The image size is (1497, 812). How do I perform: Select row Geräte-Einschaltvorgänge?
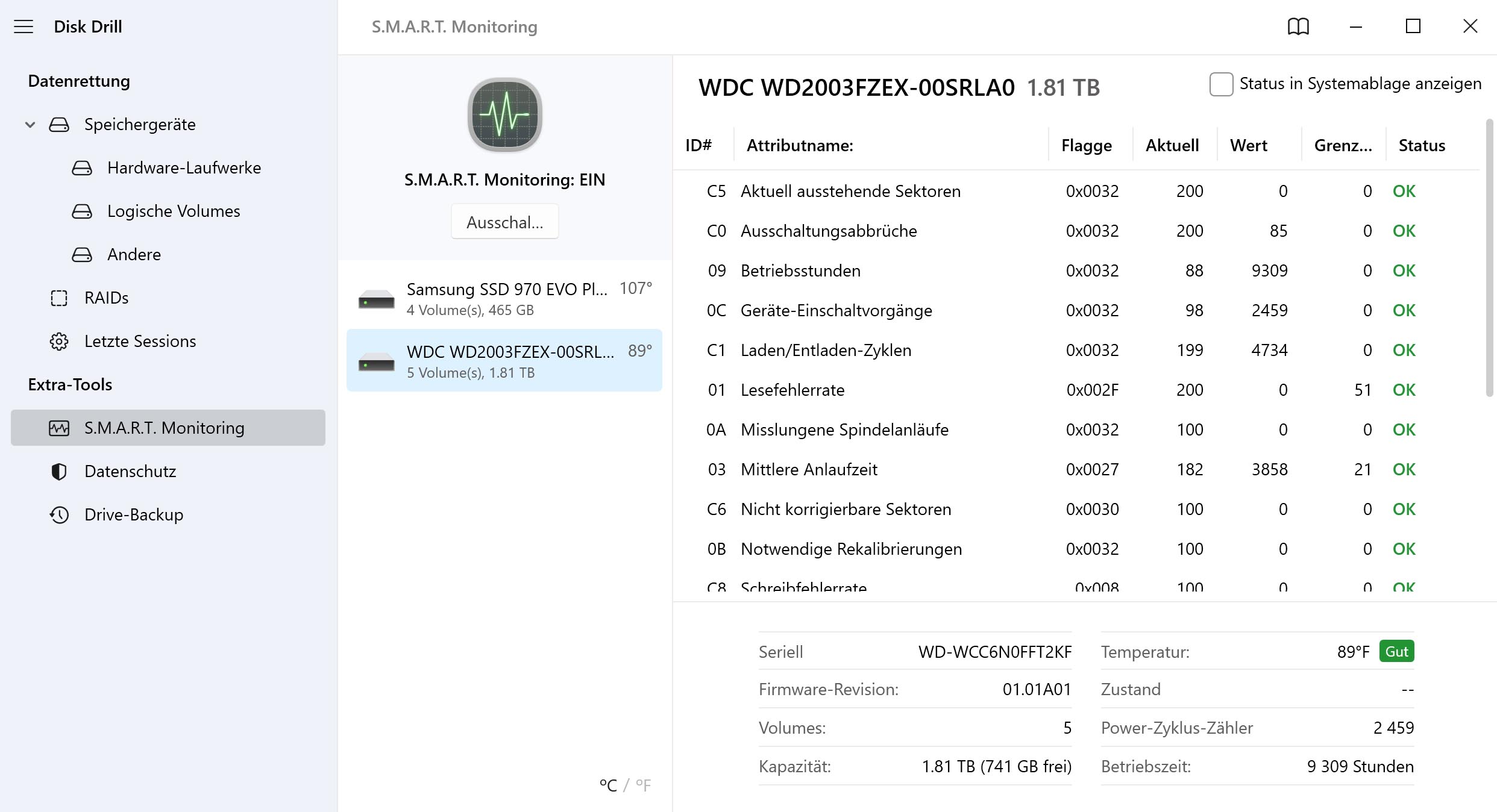(x=1076, y=310)
